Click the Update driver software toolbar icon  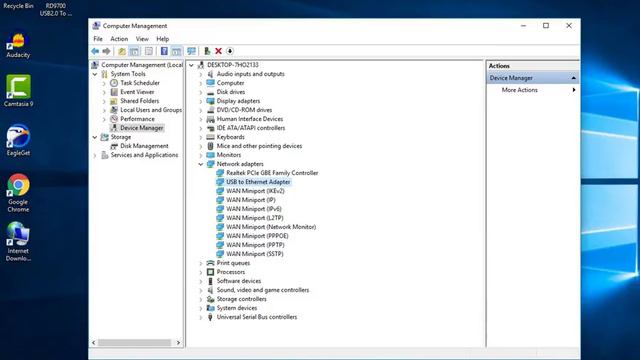tap(207, 51)
